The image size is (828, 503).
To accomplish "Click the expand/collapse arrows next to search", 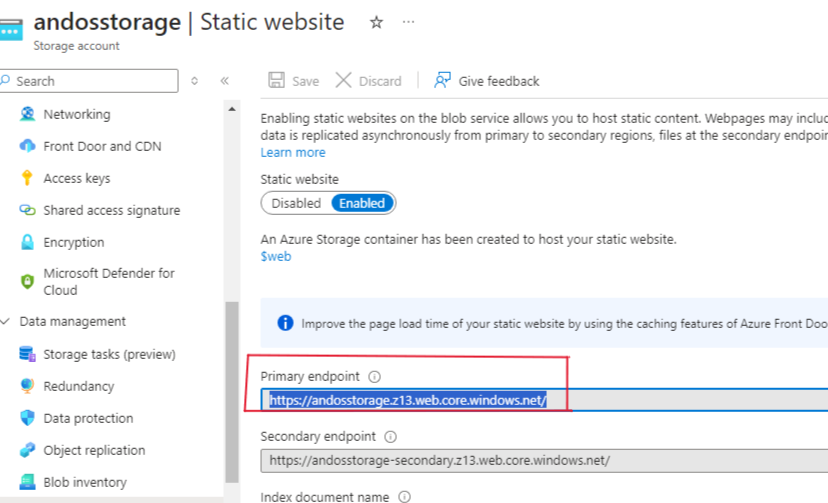I will click(194, 81).
